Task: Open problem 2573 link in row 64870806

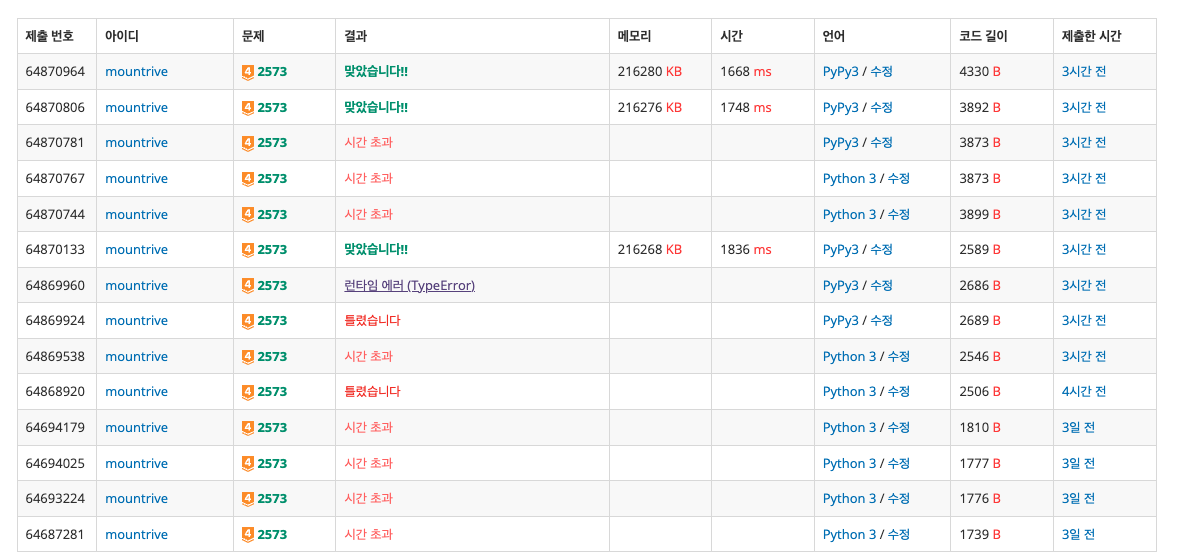Action: pos(272,107)
